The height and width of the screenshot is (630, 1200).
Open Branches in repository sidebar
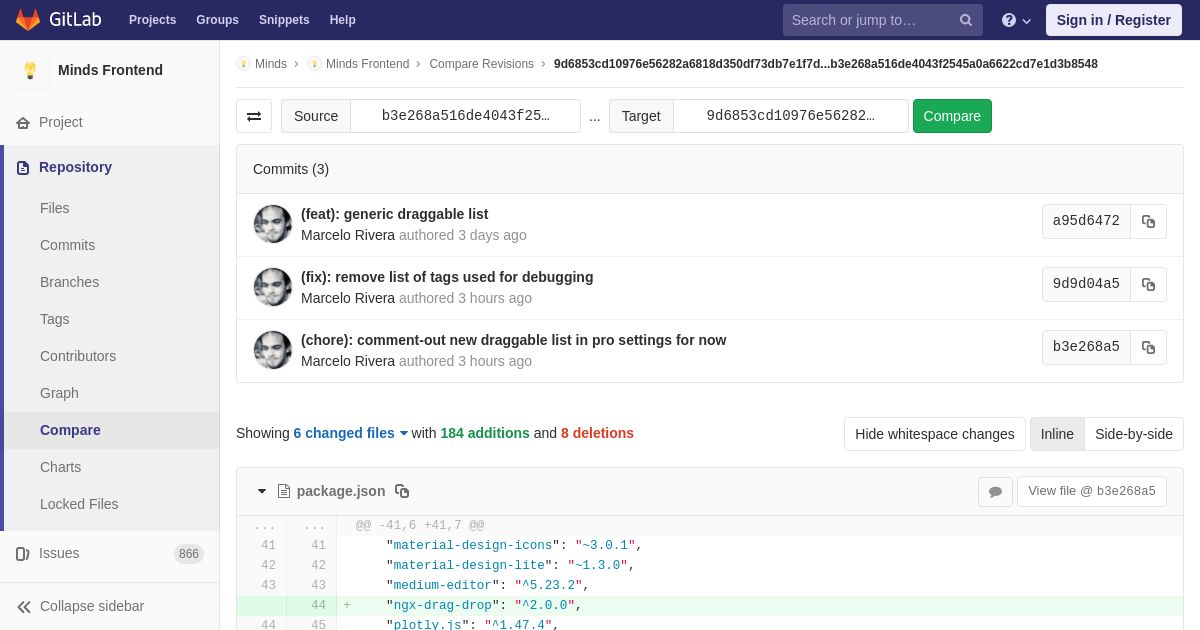(x=69, y=282)
